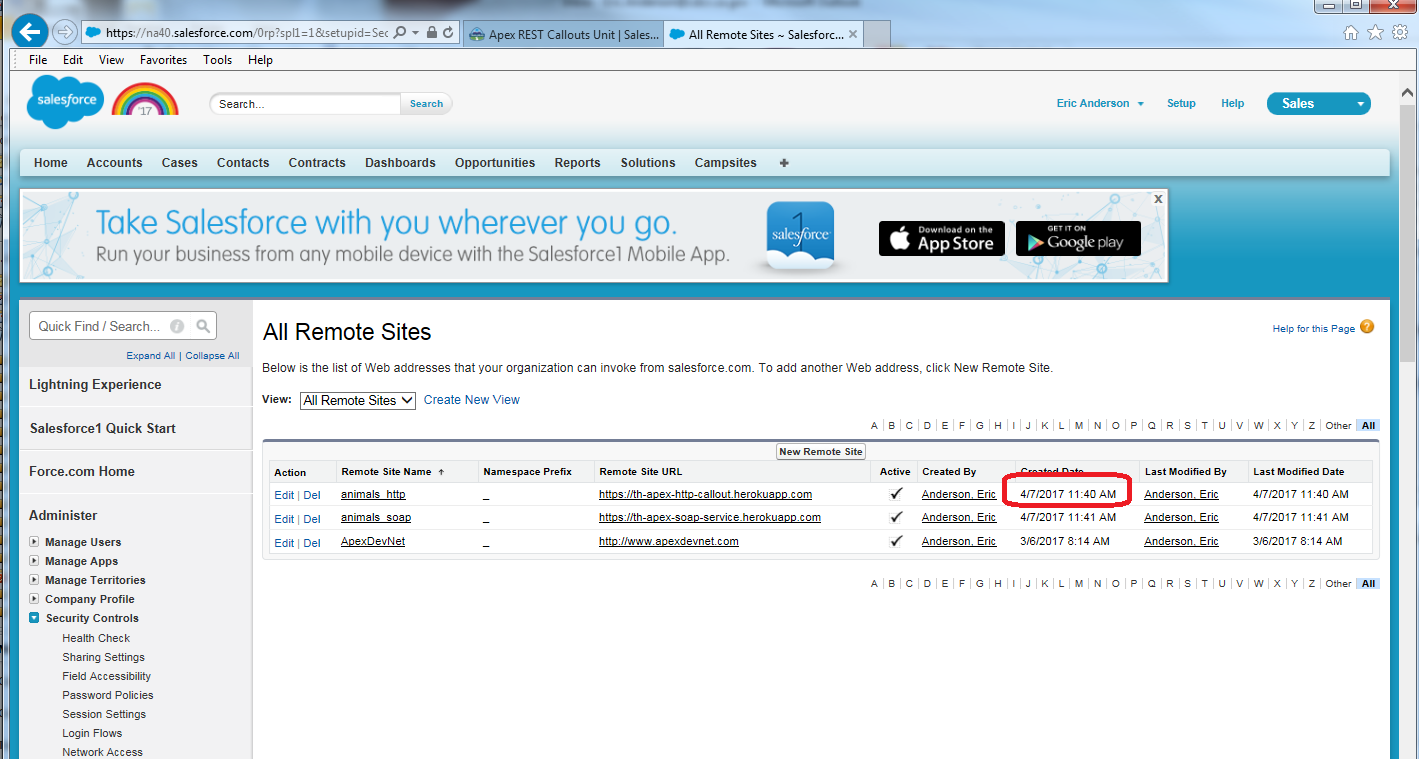Click the Expand All link in sidebar

coord(151,356)
